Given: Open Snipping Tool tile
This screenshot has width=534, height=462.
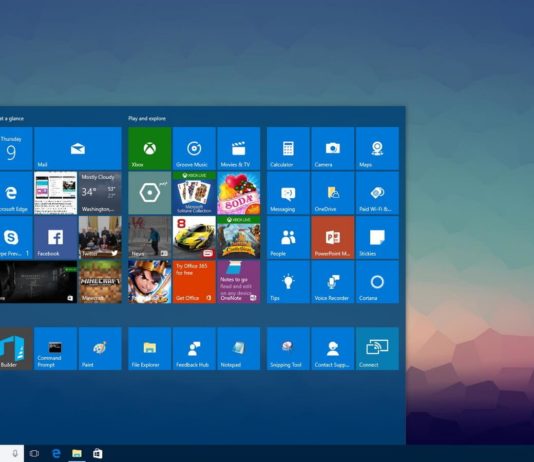Looking at the screenshot, I should (x=288, y=349).
